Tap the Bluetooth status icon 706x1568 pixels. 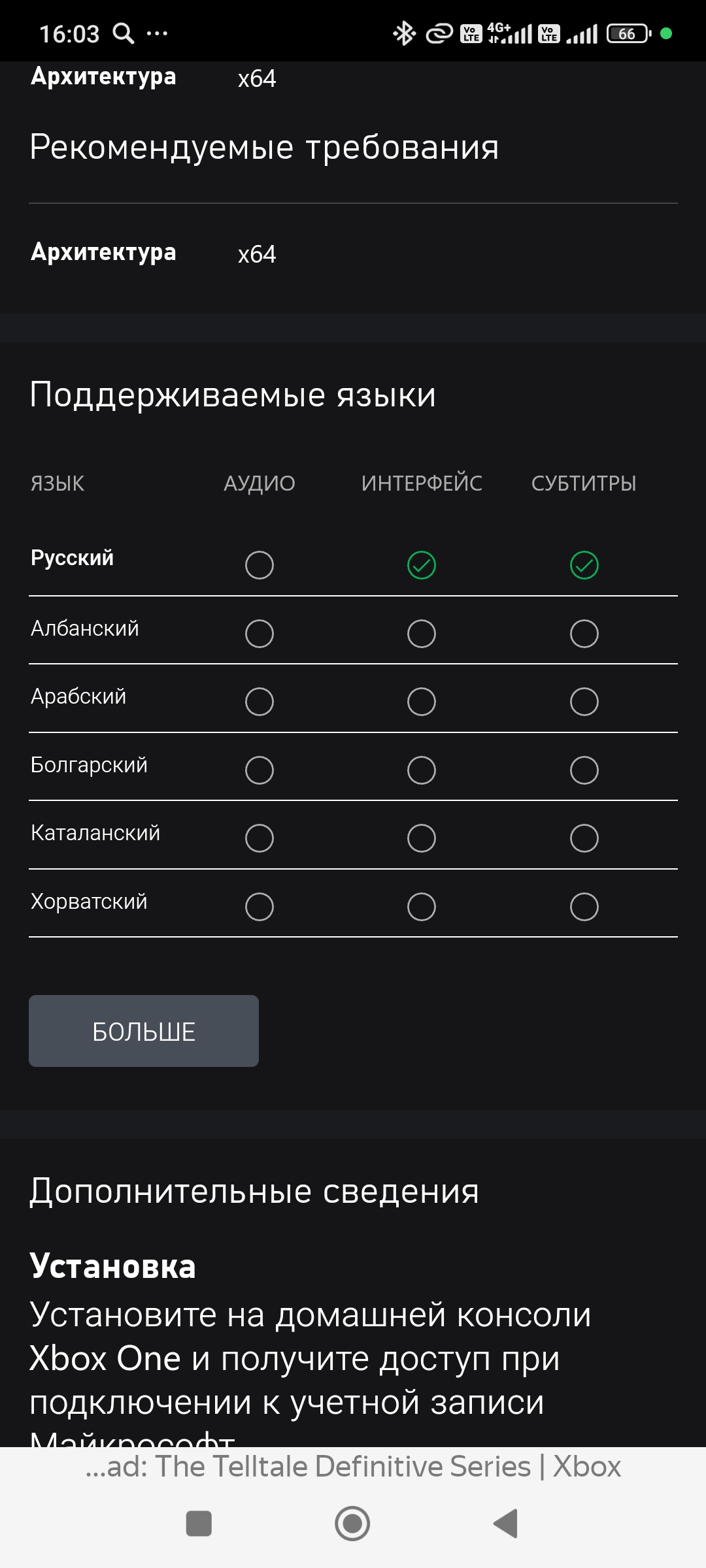click(x=404, y=33)
